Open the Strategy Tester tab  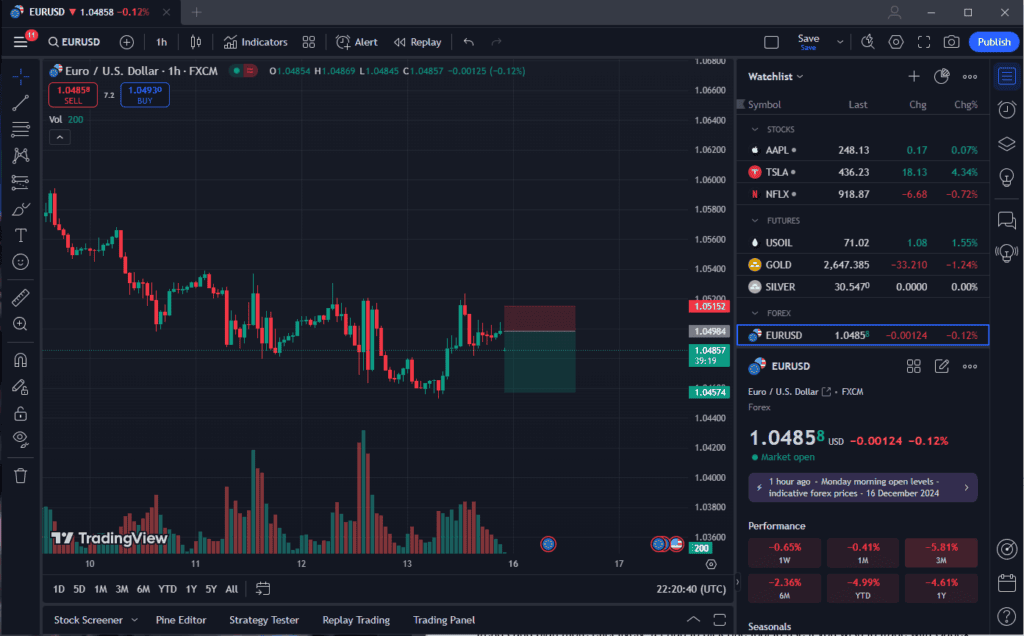pos(264,620)
